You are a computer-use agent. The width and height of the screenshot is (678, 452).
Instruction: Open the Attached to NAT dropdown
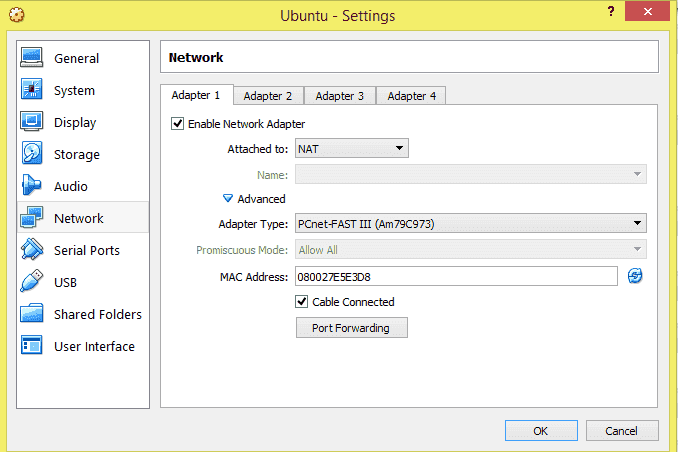[x=352, y=148]
